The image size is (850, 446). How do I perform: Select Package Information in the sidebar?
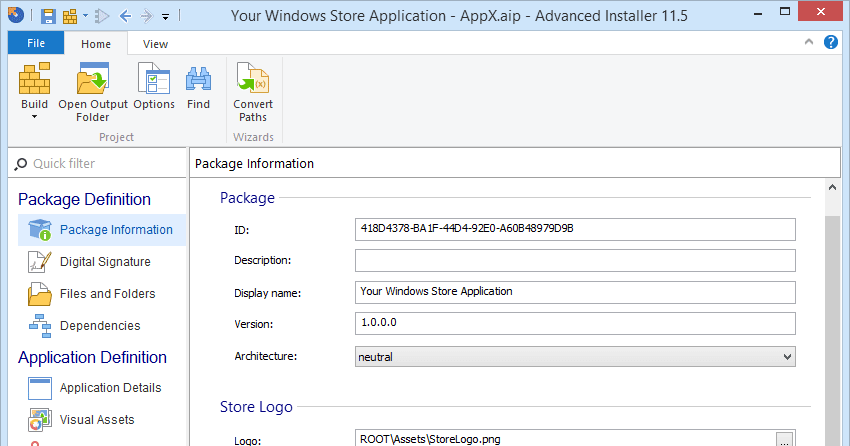tap(102, 230)
